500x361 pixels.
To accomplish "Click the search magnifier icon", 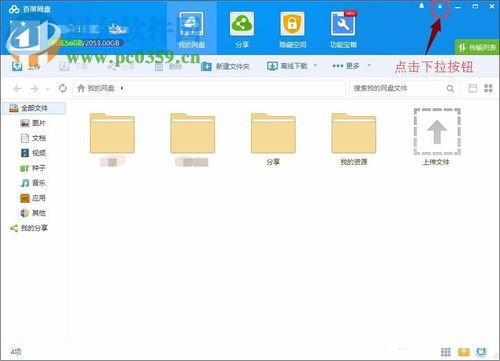I will (x=450, y=89).
